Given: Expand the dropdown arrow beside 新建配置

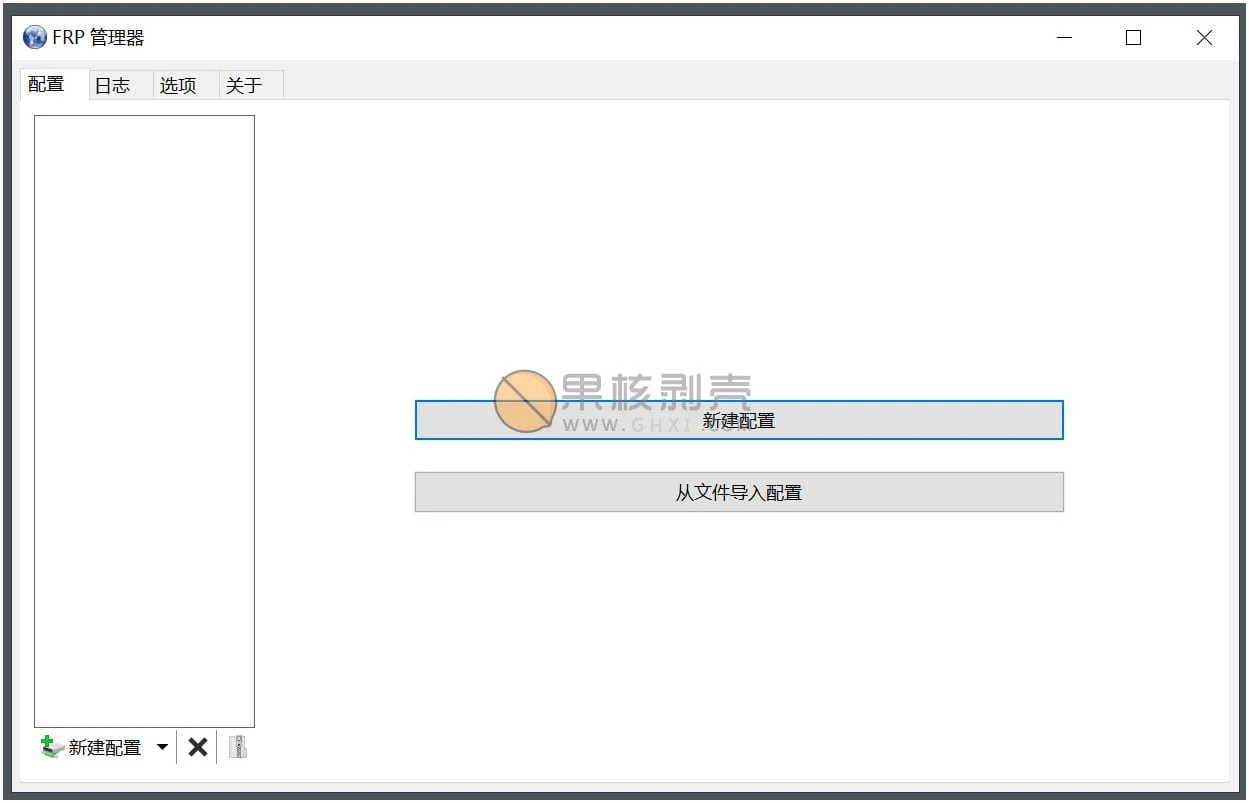Looking at the screenshot, I should [162, 747].
